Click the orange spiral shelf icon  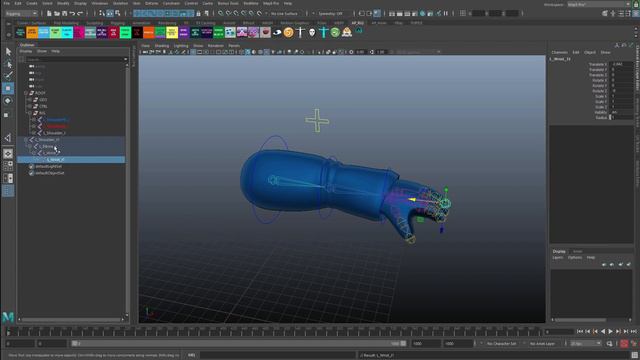click(x=289, y=32)
